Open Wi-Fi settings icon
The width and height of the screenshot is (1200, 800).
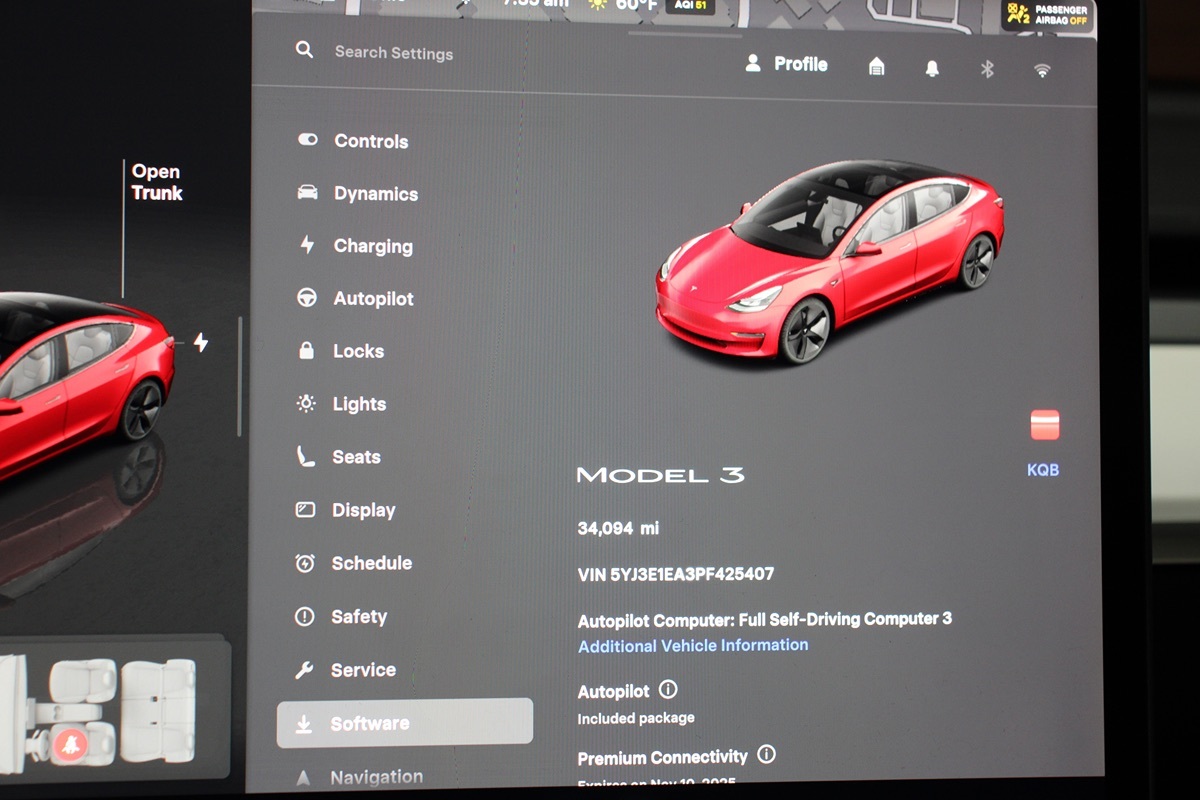(1042, 70)
